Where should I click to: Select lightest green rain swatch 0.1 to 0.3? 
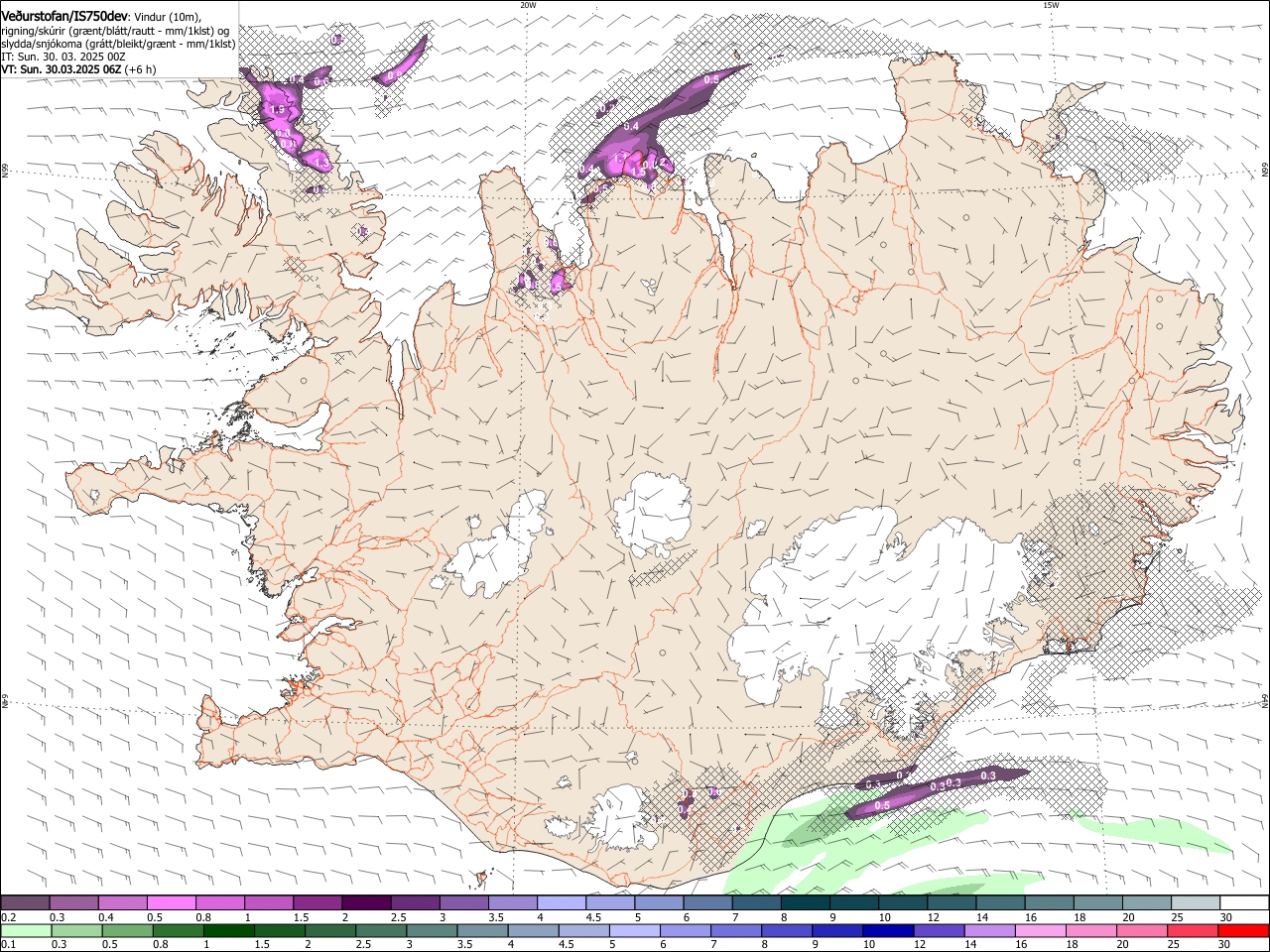point(27,930)
